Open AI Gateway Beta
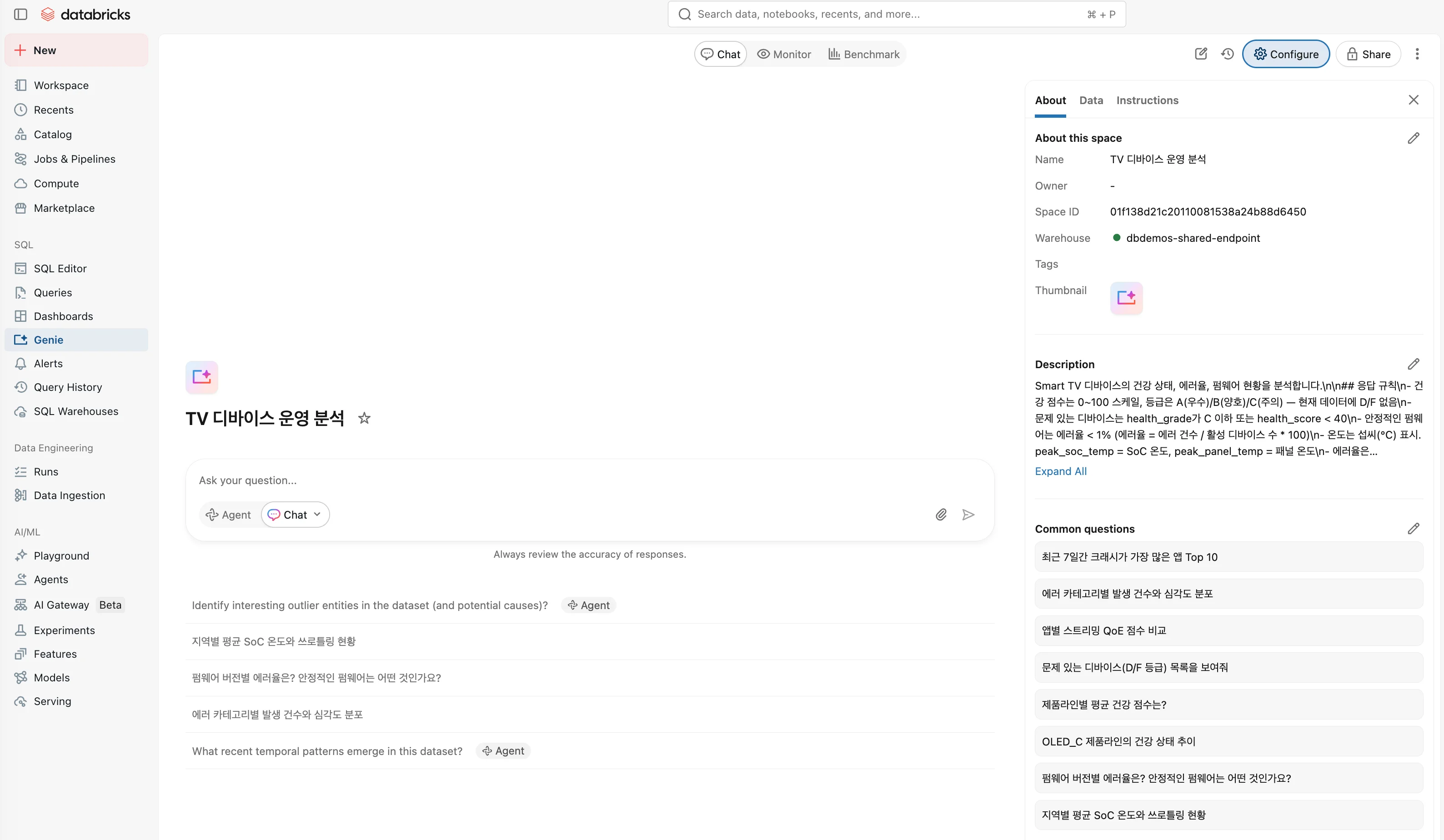The image size is (1444, 840). 76,605
